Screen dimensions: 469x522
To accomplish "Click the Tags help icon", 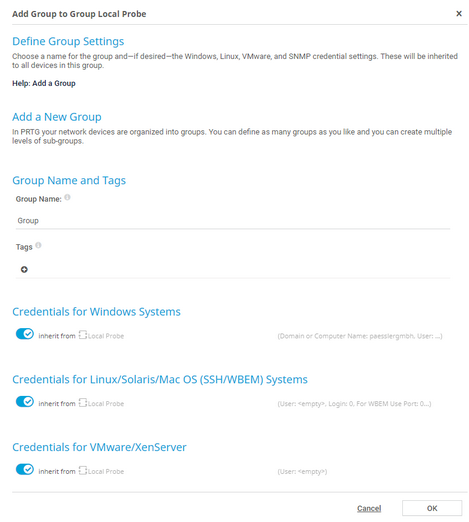I will coord(38,245).
